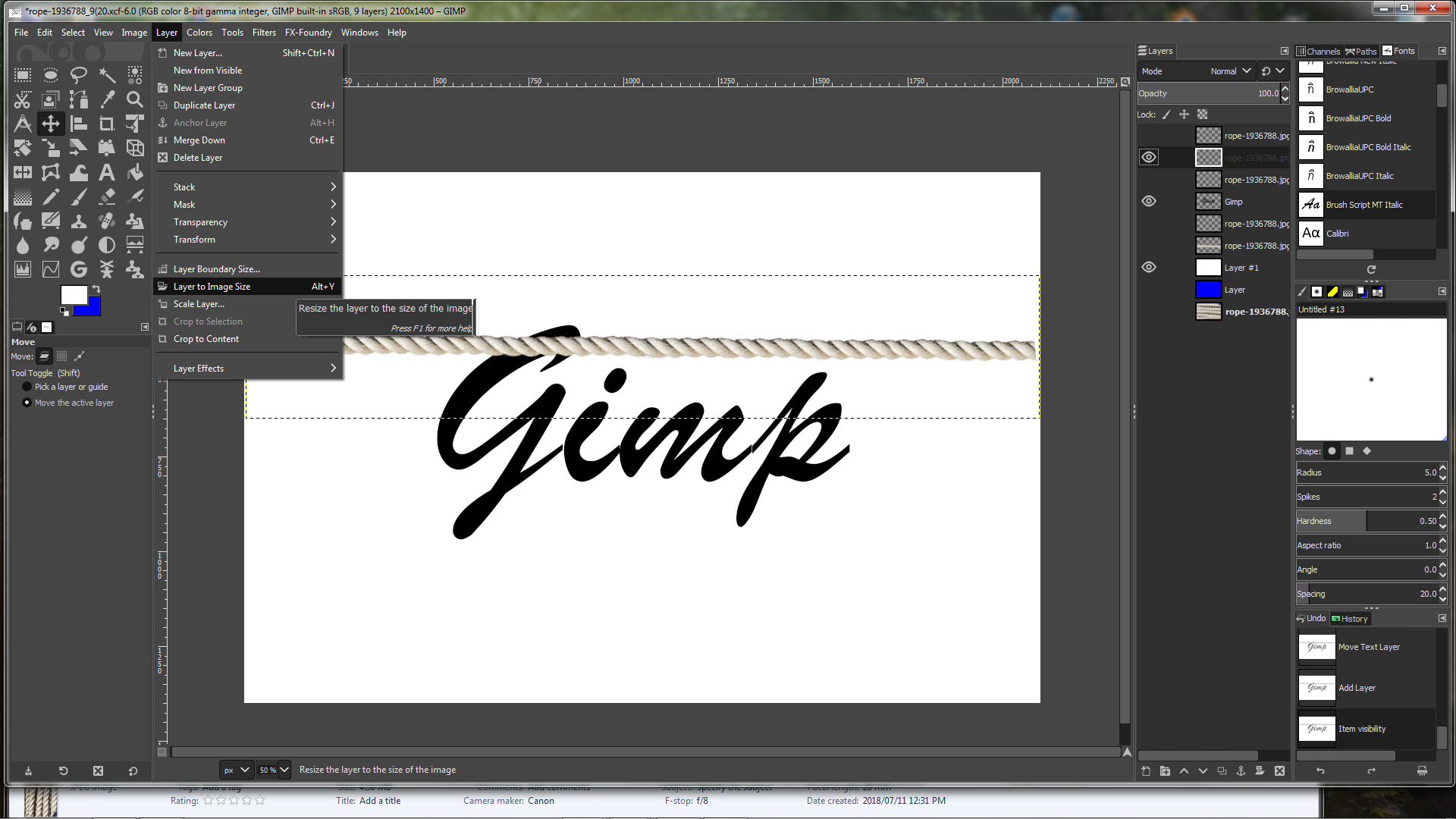1456x819 pixels.
Task: Switch to the Channels tab
Action: (x=1318, y=51)
